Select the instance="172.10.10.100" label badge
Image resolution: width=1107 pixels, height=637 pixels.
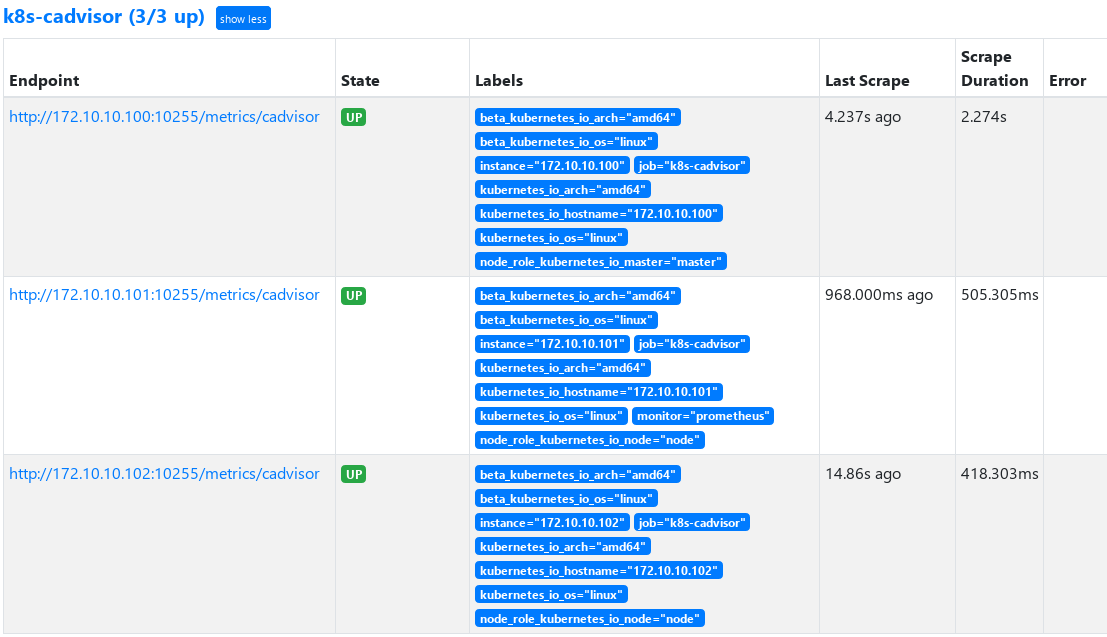pyautogui.click(x=552, y=165)
